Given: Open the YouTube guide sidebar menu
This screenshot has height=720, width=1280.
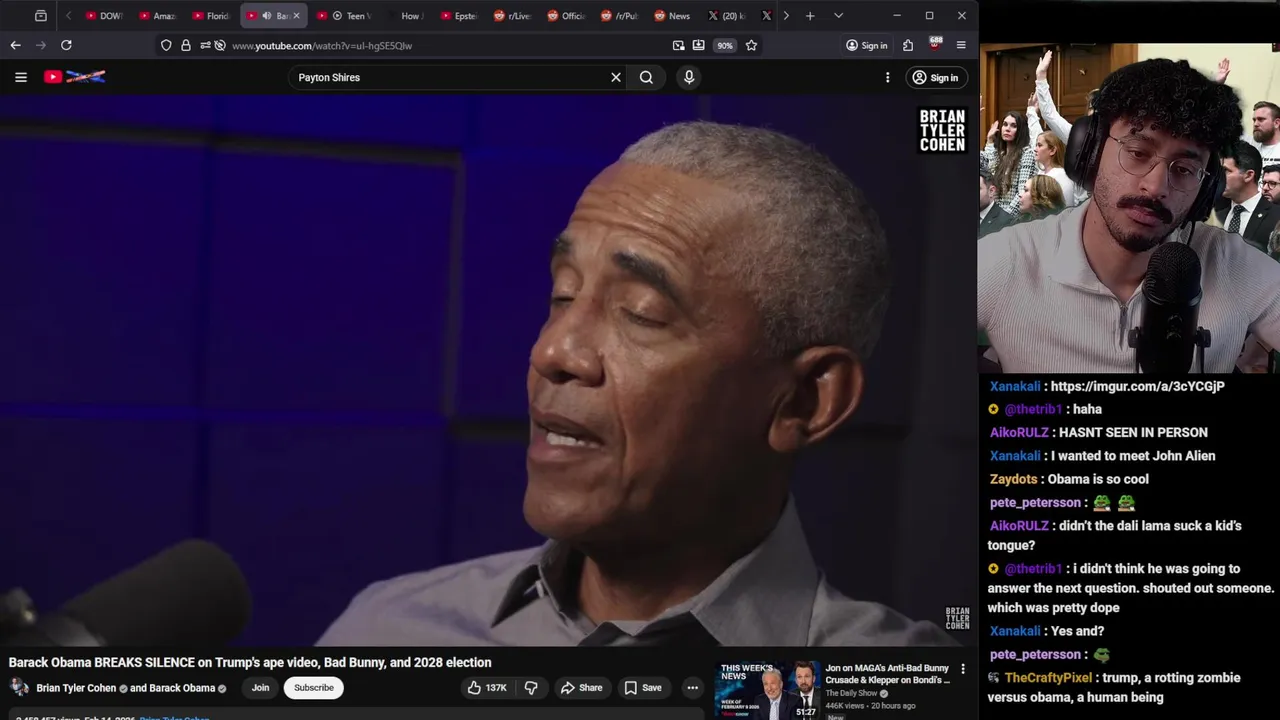Looking at the screenshot, I should 20,77.
